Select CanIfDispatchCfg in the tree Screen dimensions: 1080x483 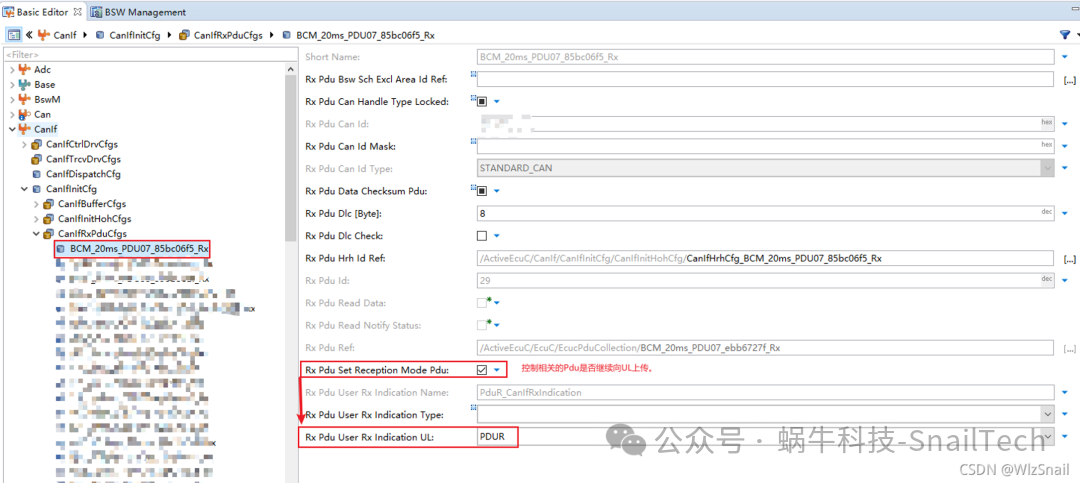click(x=83, y=174)
